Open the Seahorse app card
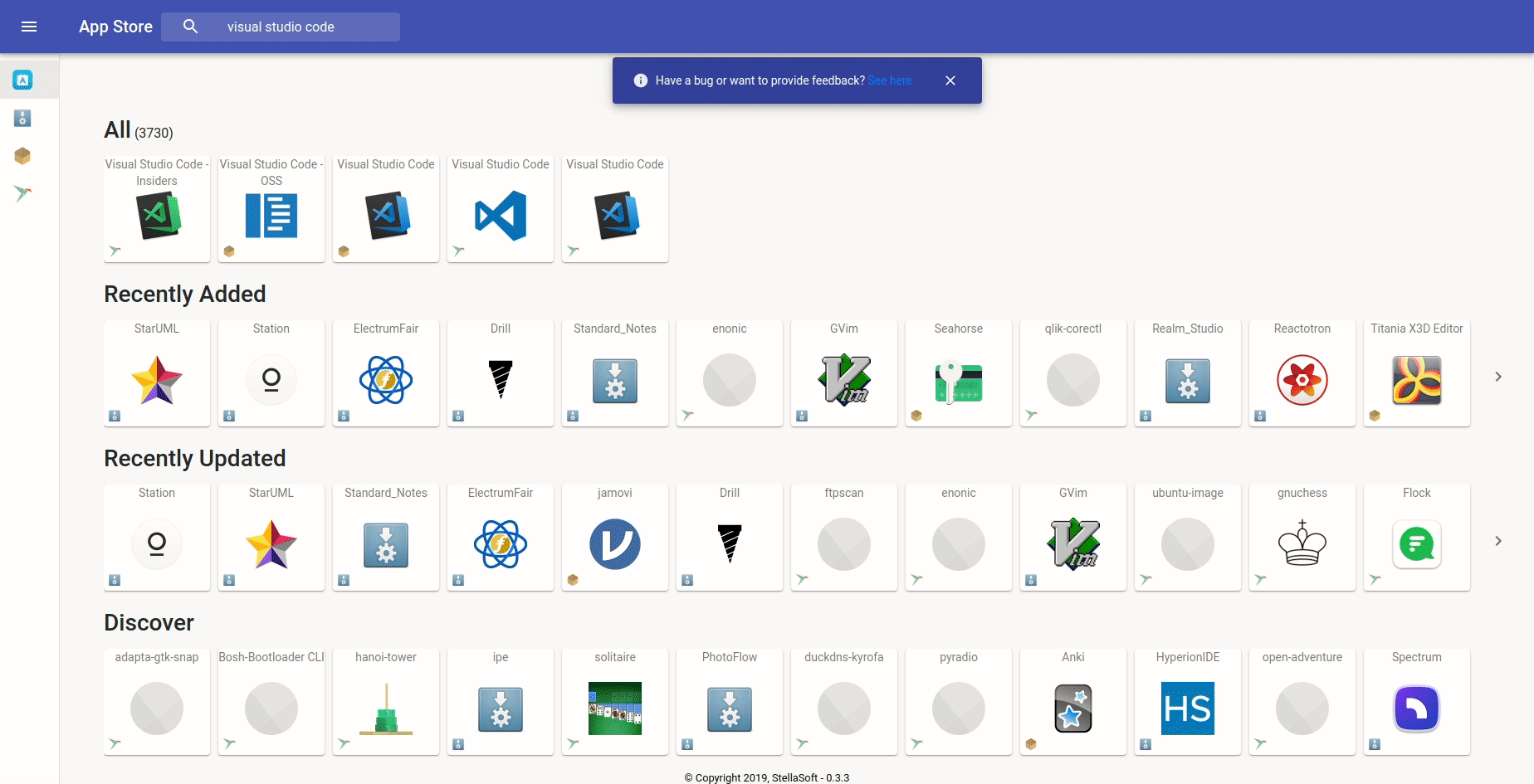Viewport: 1534px width, 784px height. click(959, 373)
